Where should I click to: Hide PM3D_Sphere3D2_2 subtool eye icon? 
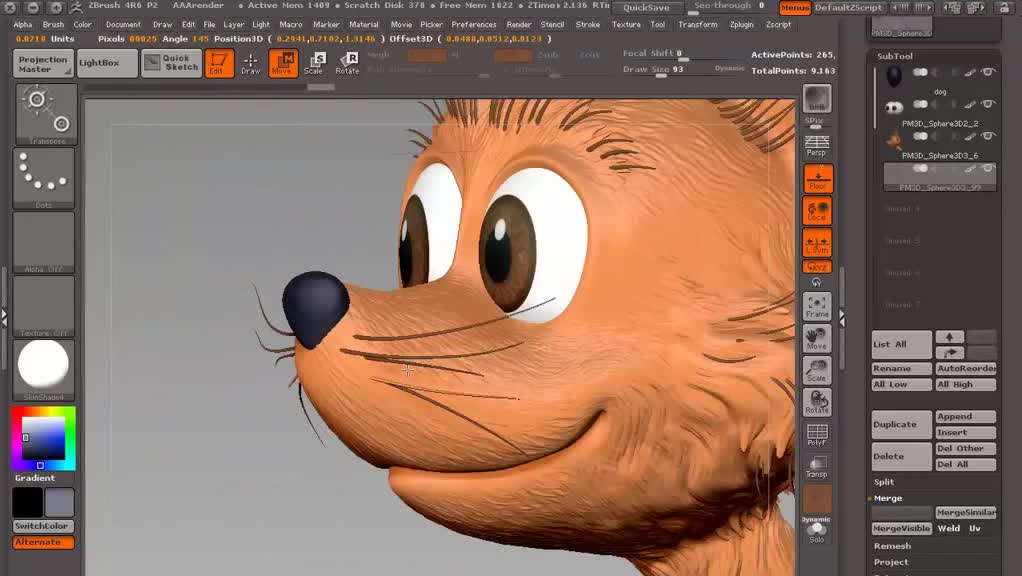pyautogui.click(x=988, y=104)
